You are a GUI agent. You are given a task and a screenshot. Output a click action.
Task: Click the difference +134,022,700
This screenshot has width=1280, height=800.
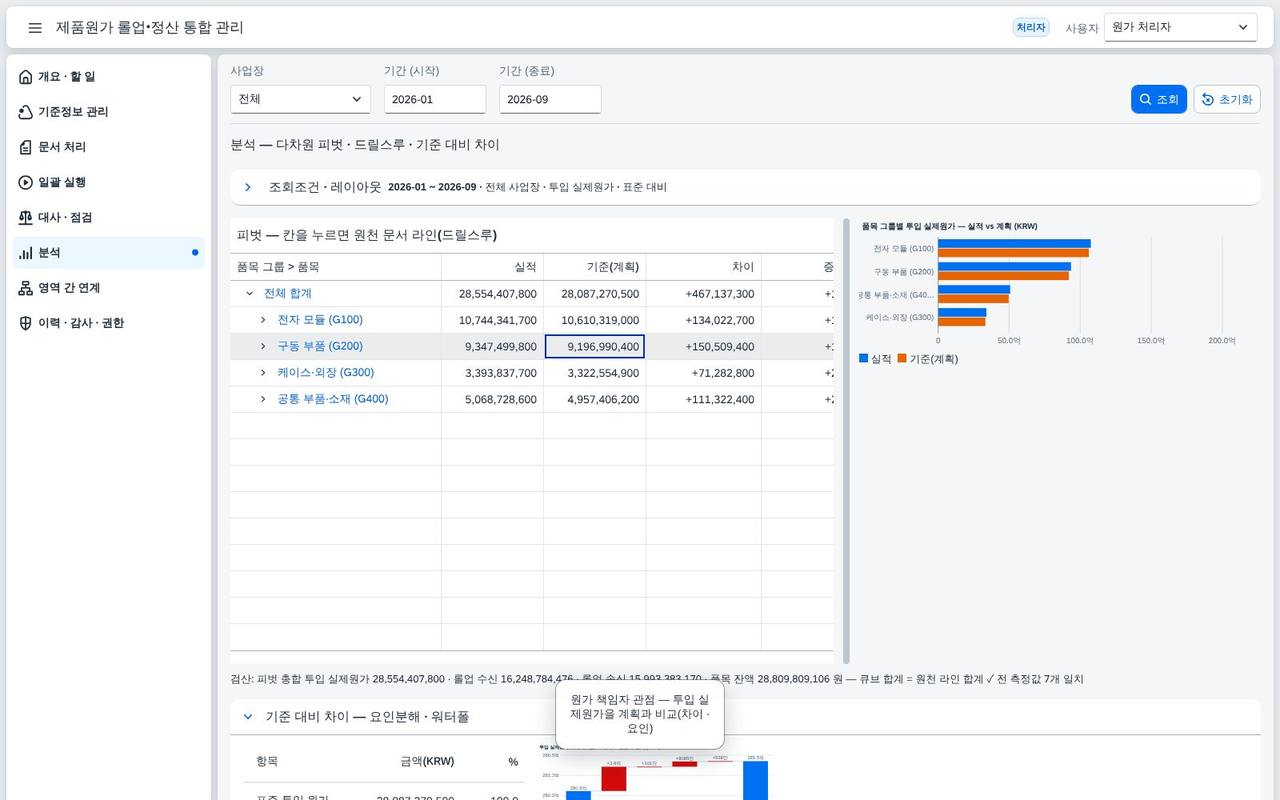pos(720,320)
